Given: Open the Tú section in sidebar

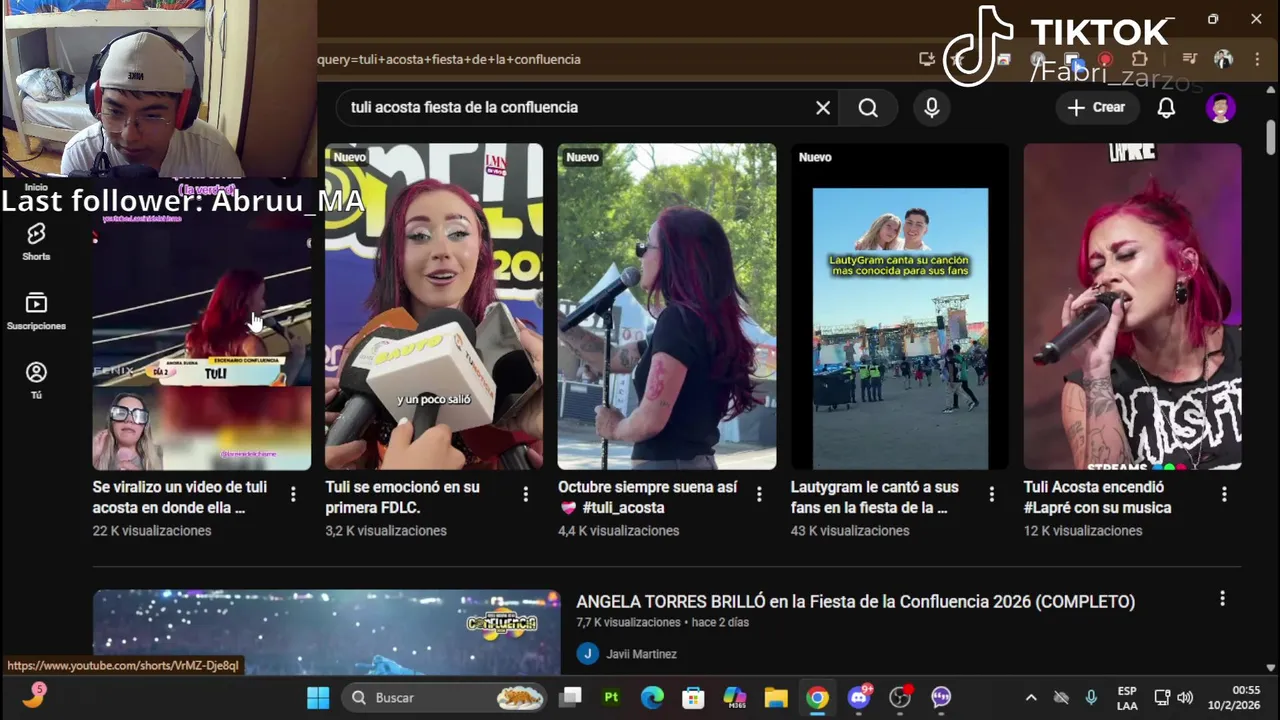Looking at the screenshot, I should click(36, 381).
